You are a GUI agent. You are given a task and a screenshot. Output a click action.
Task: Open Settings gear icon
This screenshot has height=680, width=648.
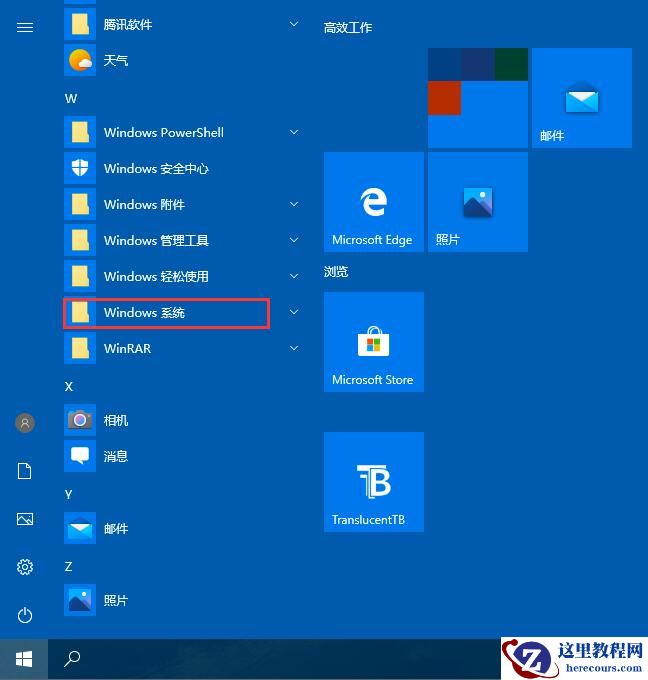25,567
